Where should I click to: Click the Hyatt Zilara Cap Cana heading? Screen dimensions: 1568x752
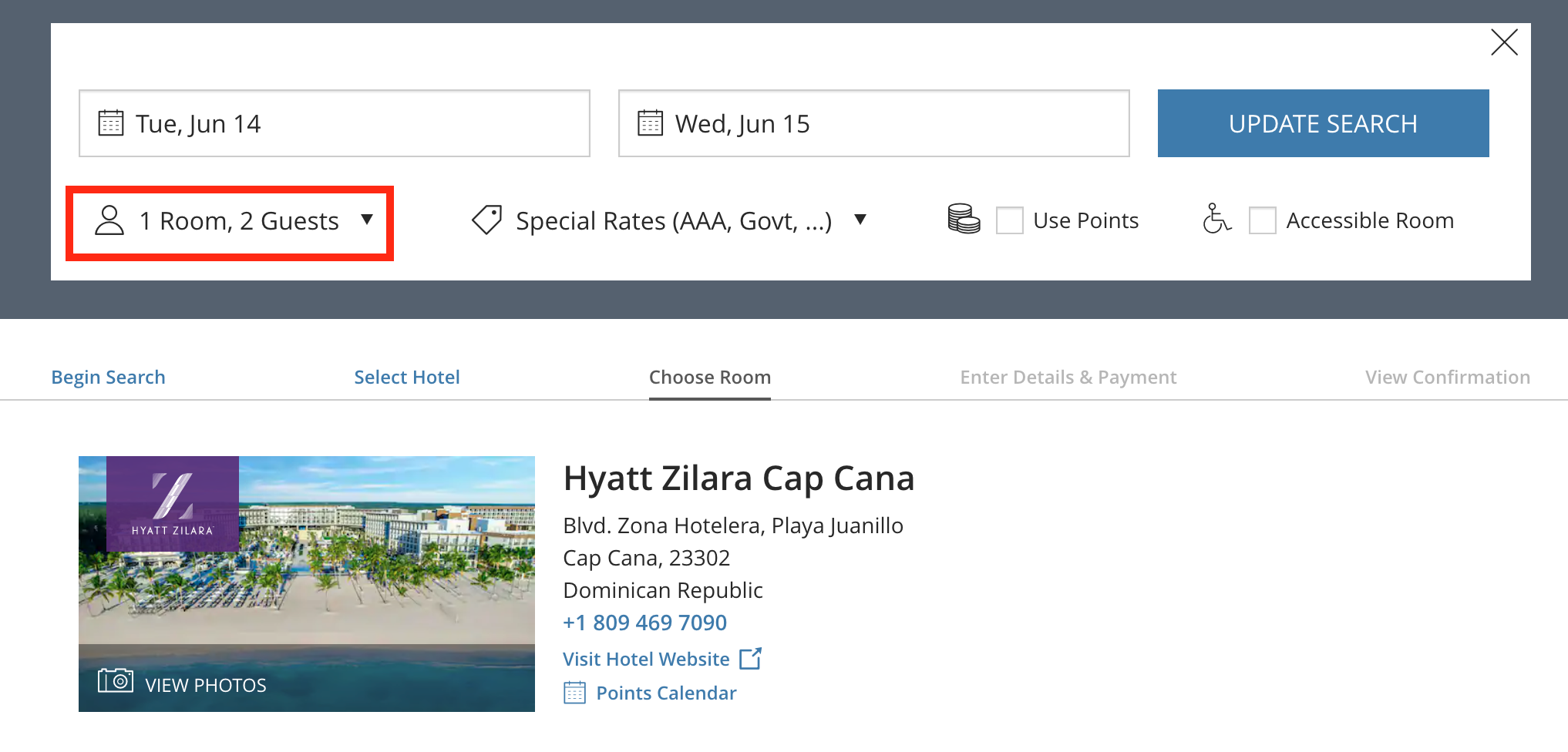(x=739, y=478)
